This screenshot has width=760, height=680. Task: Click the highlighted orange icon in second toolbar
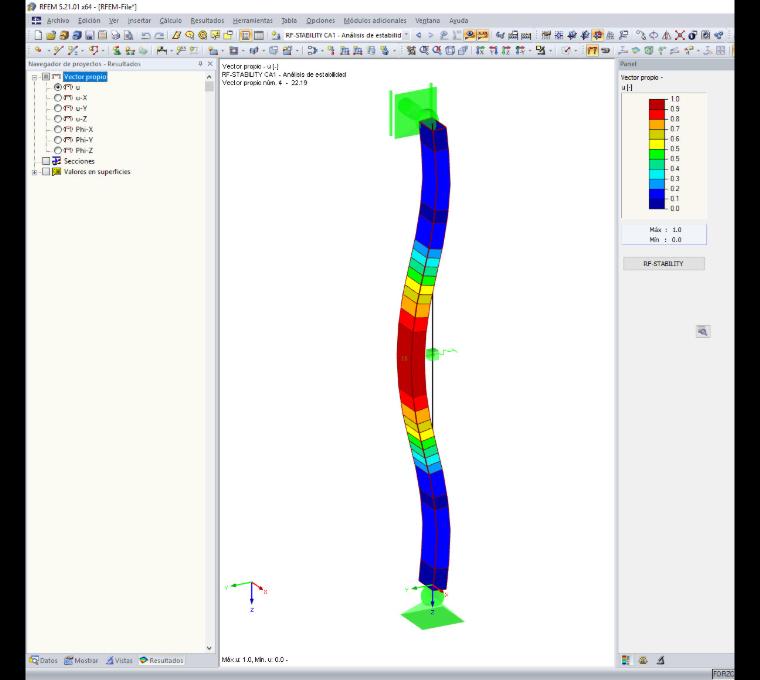(592, 50)
